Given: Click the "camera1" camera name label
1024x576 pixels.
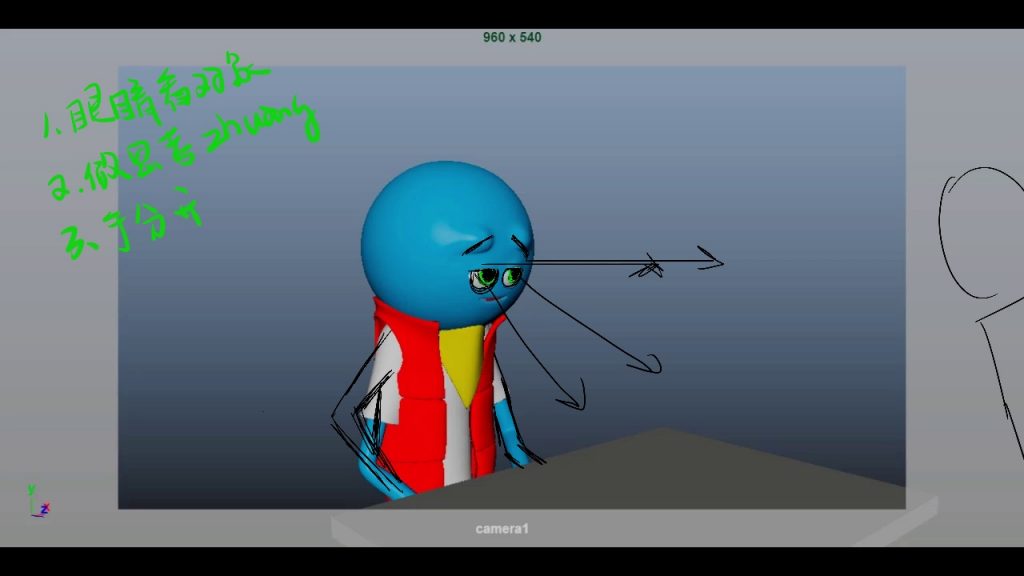Looking at the screenshot, I should [x=502, y=529].
